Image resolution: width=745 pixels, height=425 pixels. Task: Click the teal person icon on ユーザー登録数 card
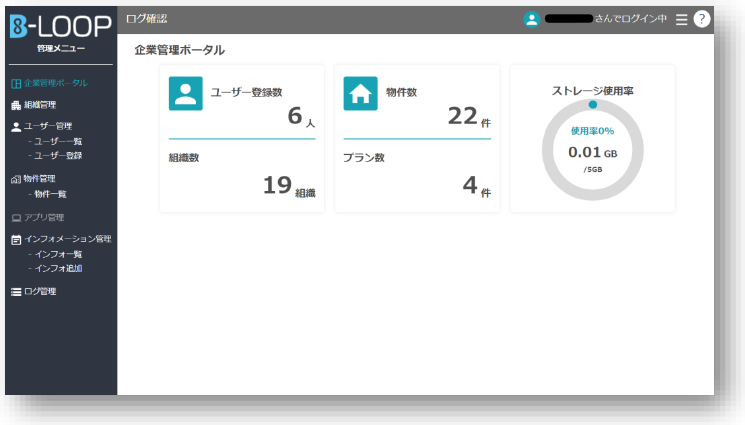[186, 94]
